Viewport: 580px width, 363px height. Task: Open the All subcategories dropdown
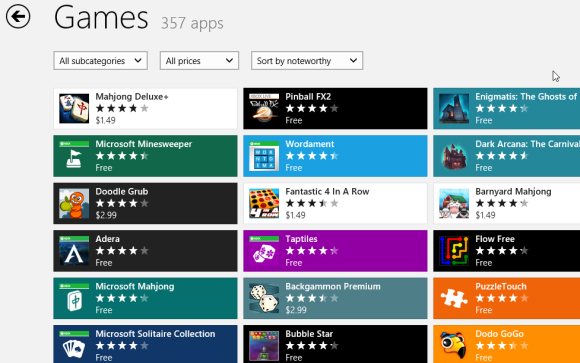pyautogui.click(x=100, y=60)
